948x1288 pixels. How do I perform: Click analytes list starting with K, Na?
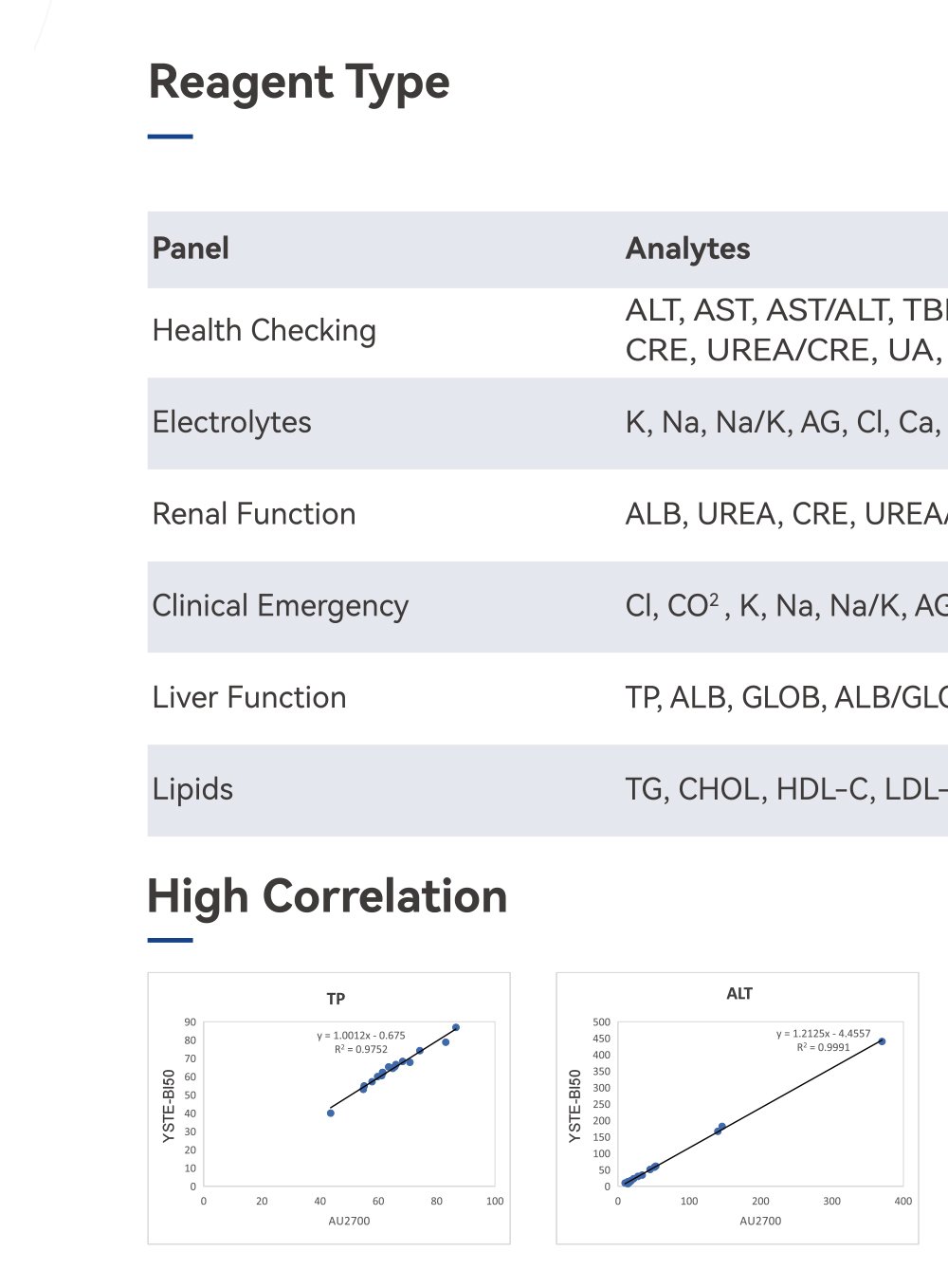[x=783, y=422]
